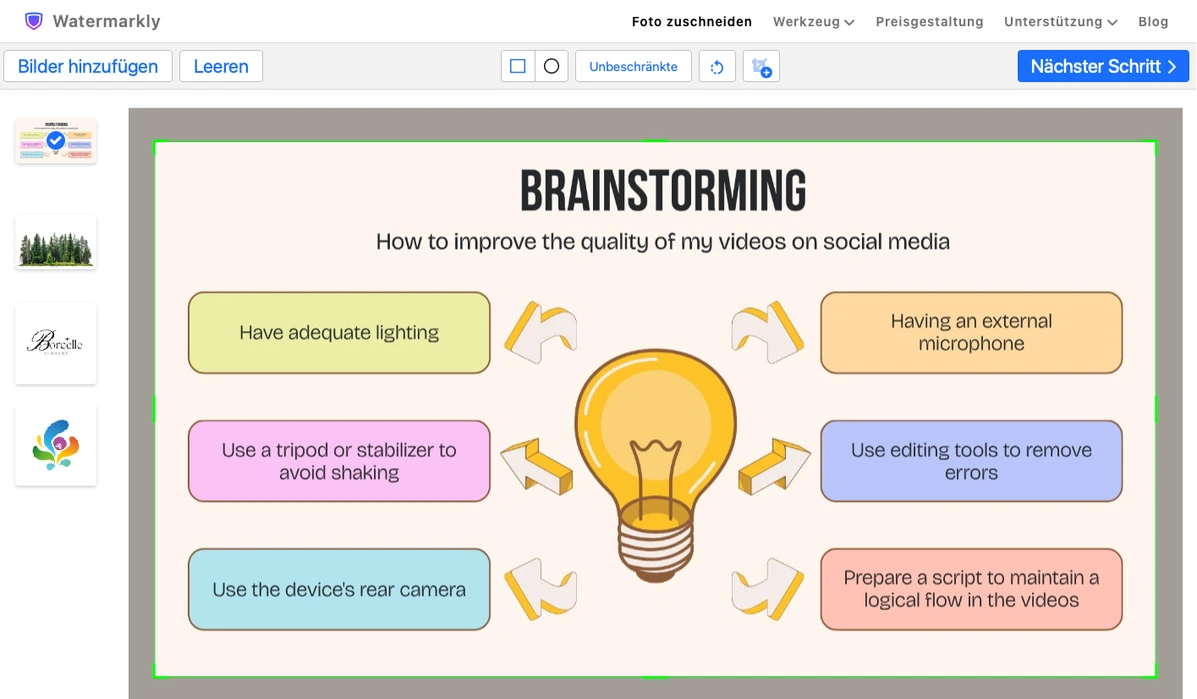Viewport: 1197px width, 699px height.
Task: Click the rotate image icon
Action: [717, 66]
